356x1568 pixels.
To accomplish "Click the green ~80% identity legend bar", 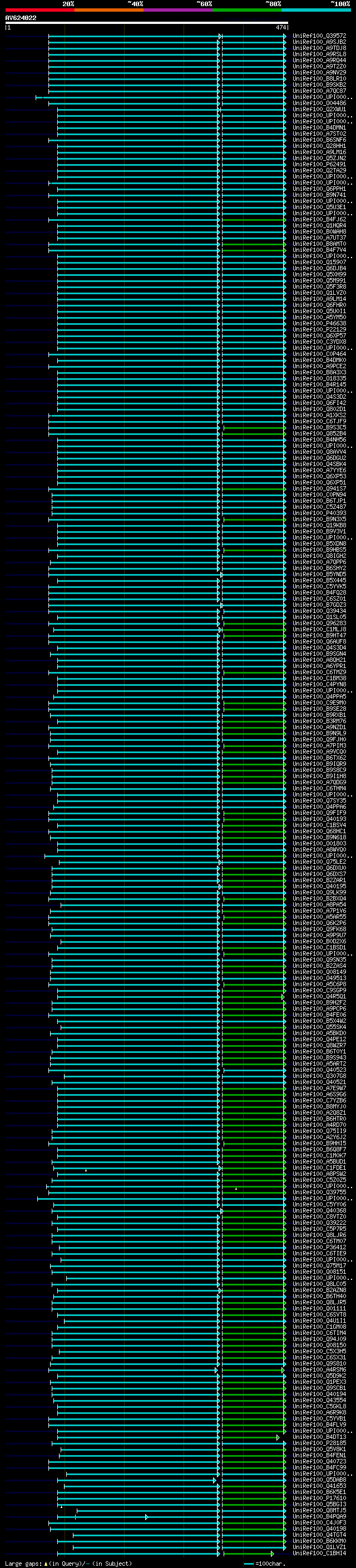I will [247, 10].
